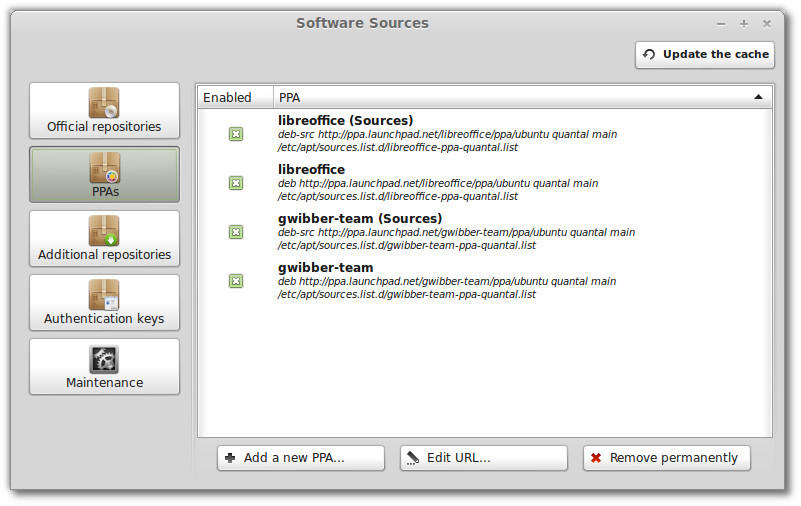Close the Software Sources window
The image size is (801, 506).
point(767,24)
